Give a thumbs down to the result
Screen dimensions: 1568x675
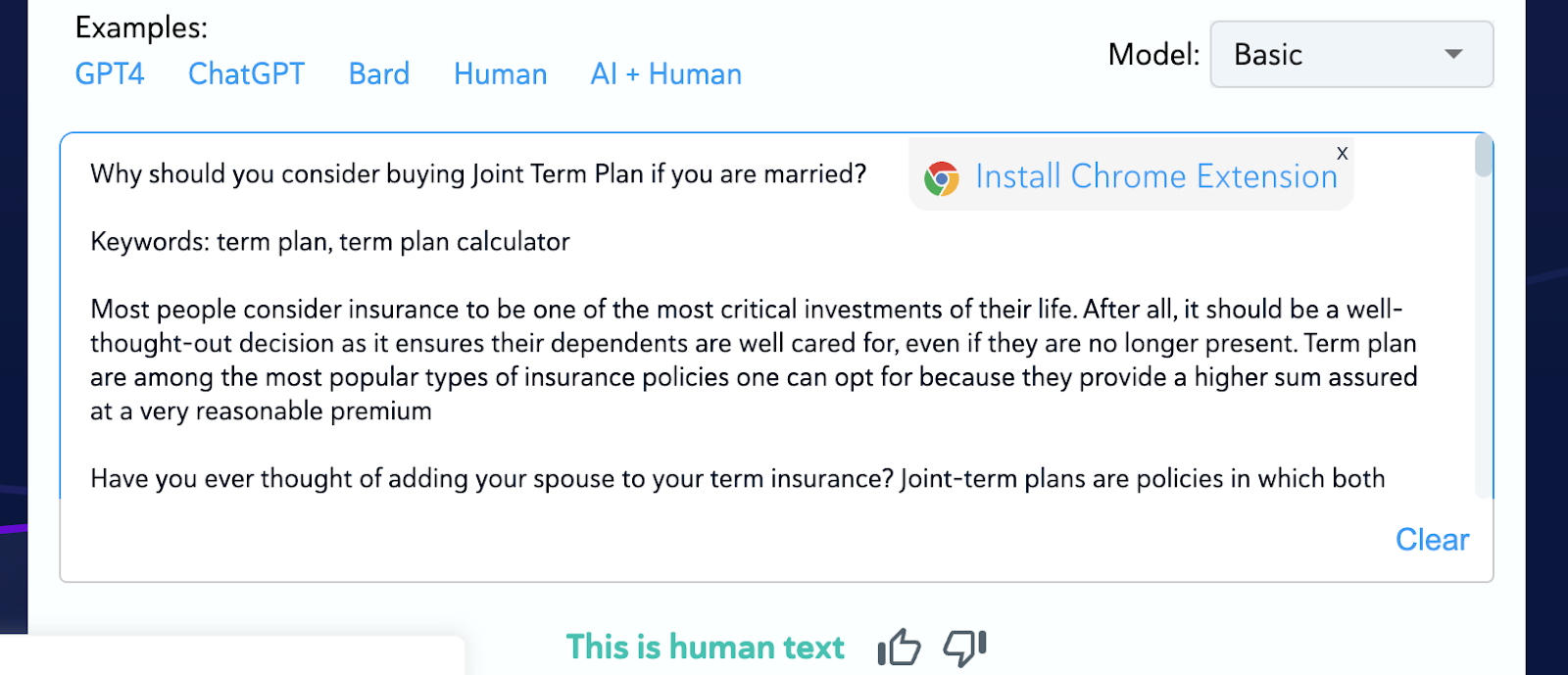(x=964, y=648)
